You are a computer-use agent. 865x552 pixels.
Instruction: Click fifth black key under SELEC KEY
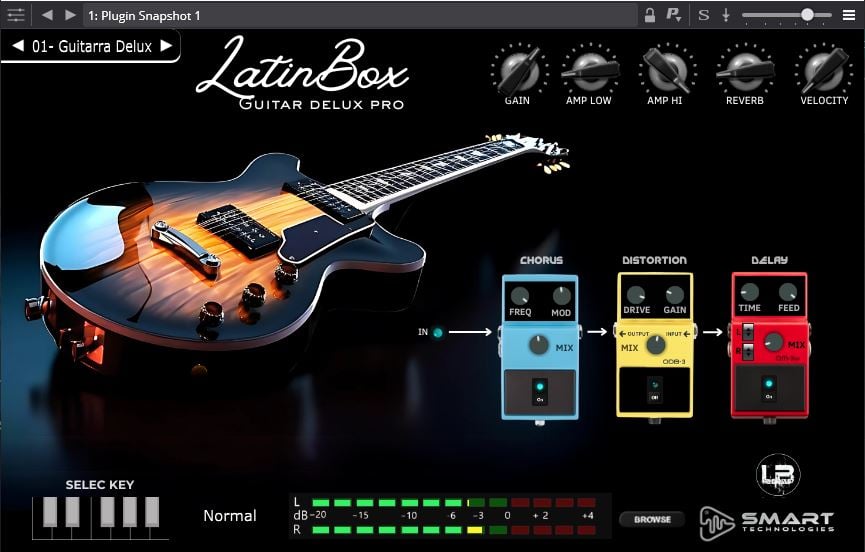tap(152, 512)
